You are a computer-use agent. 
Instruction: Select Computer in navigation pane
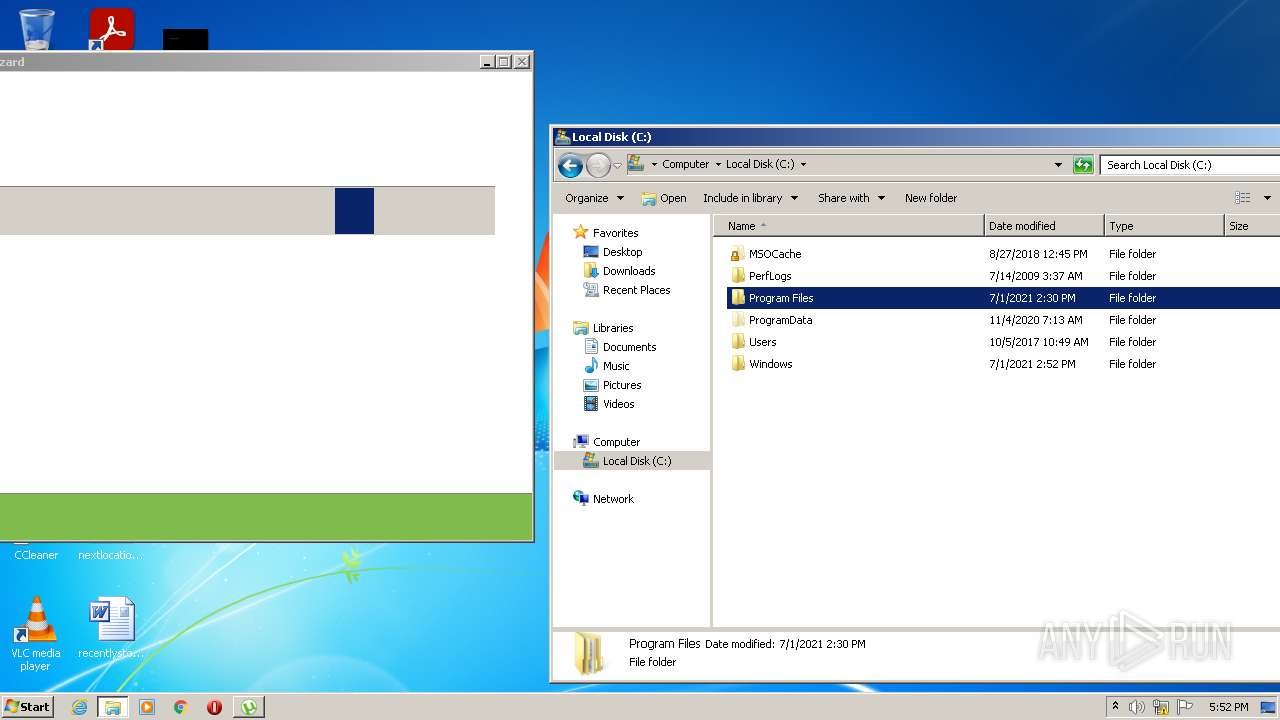coord(616,442)
